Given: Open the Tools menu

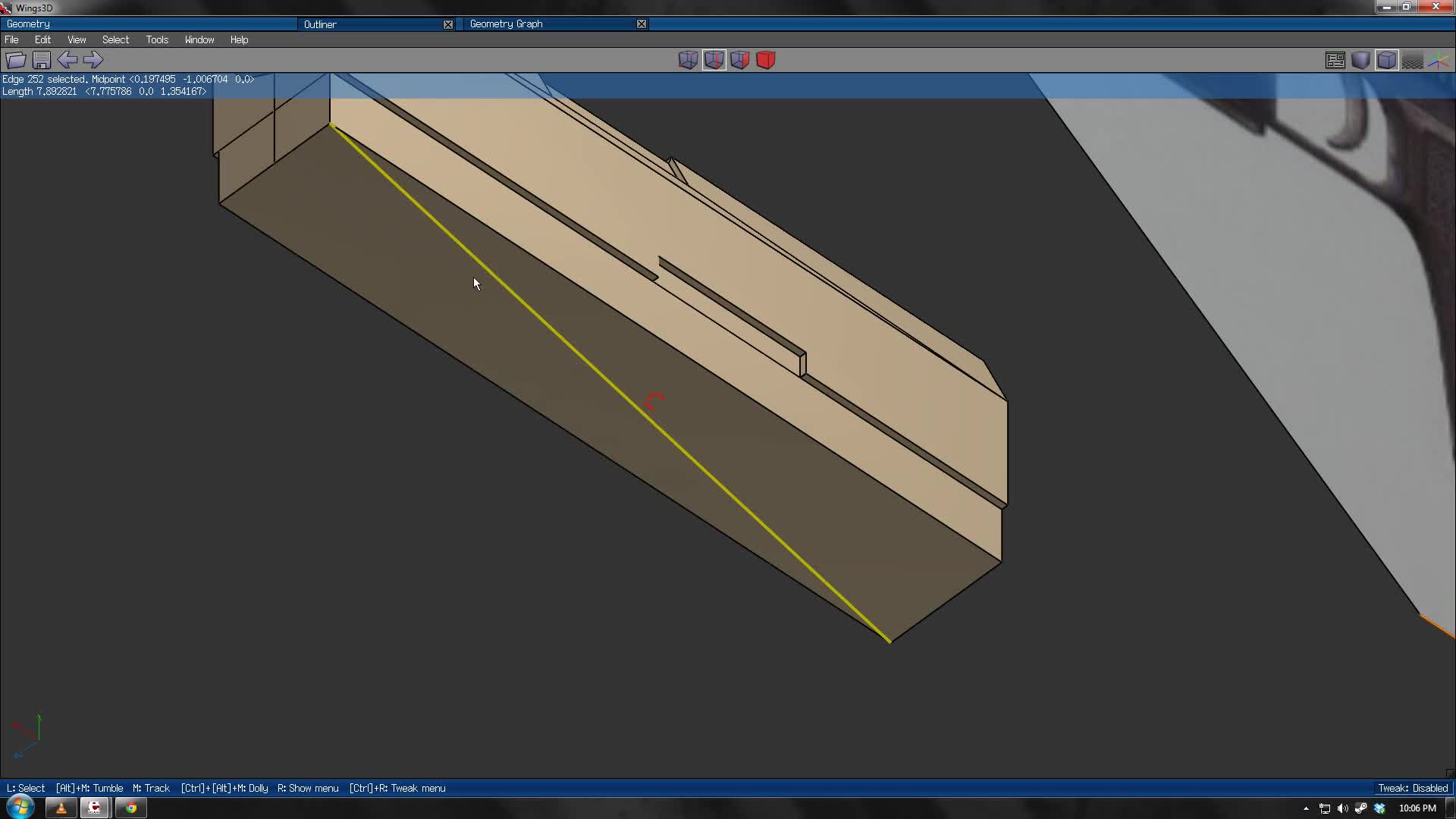Looking at the screenshot, I should pos(157,39).
